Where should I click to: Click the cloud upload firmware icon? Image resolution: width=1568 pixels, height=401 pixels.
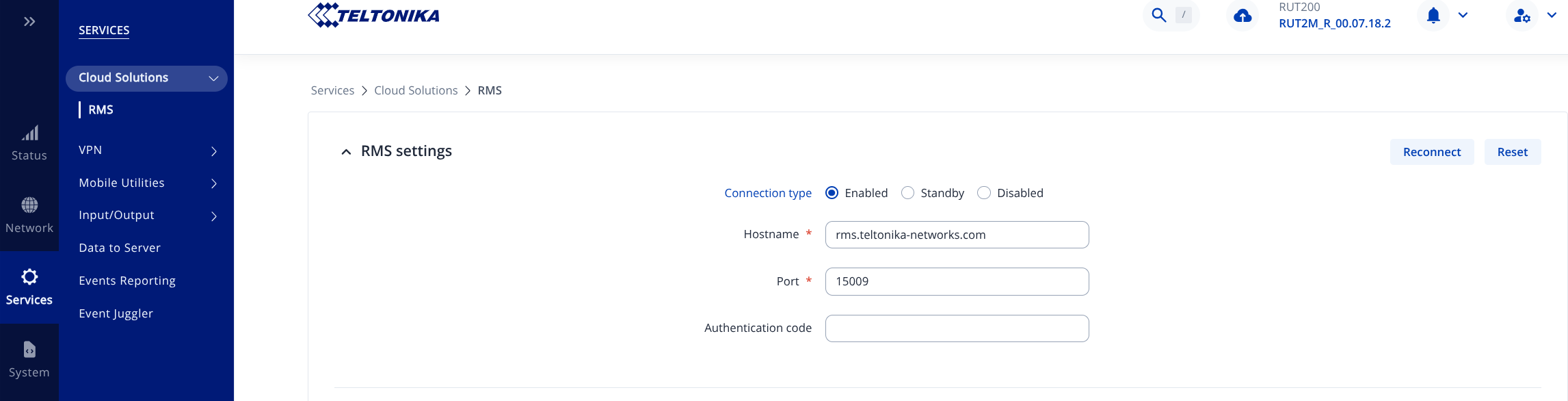(1243, 15)
